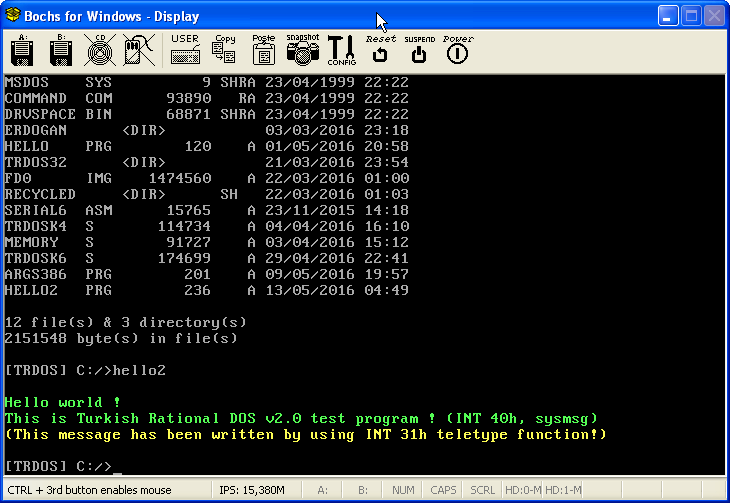Click the HELLO2 PRG file row

[x=207, y=290]
